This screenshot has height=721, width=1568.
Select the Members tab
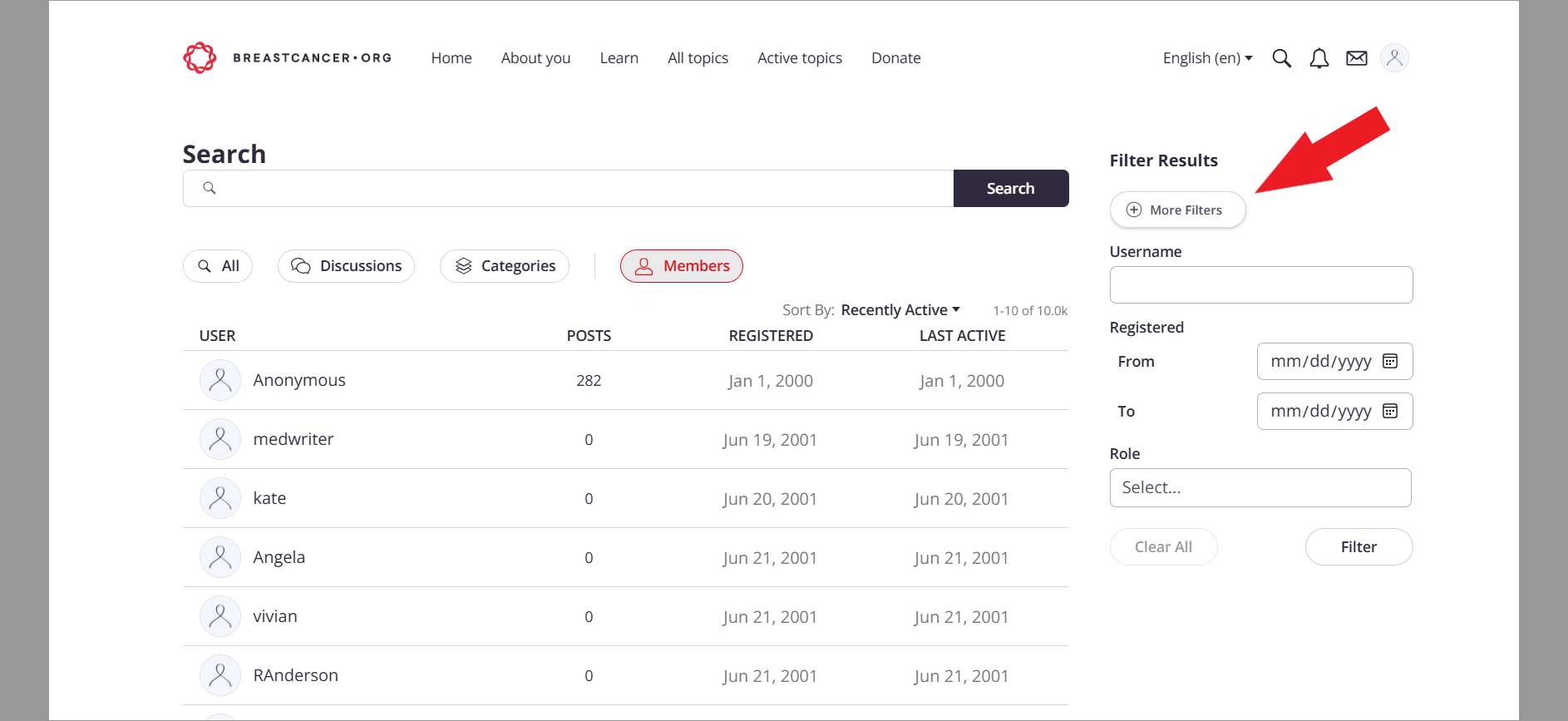pos(682,266)
